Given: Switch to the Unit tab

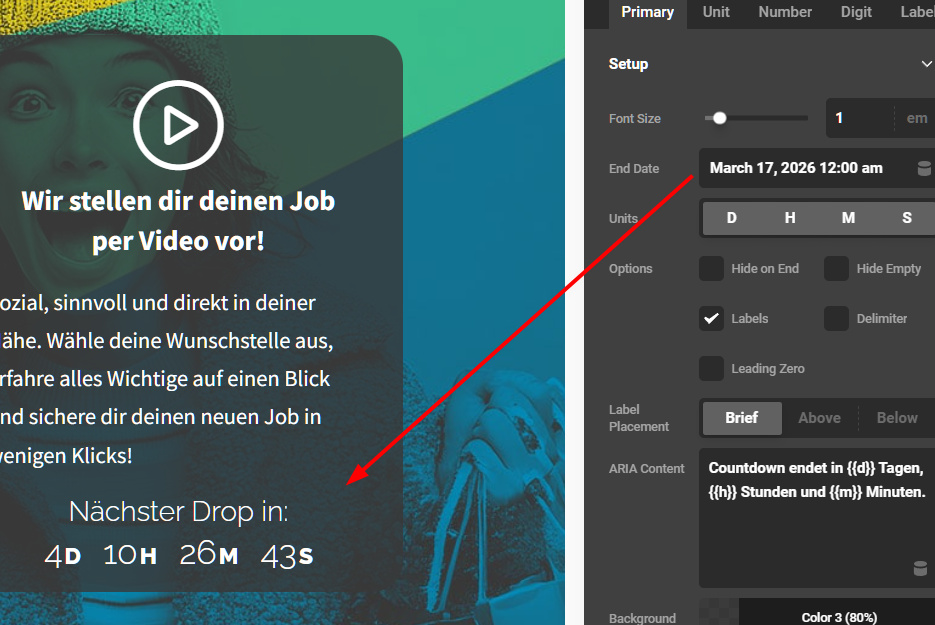Looking at the screenshot, I should pos(716,12).
